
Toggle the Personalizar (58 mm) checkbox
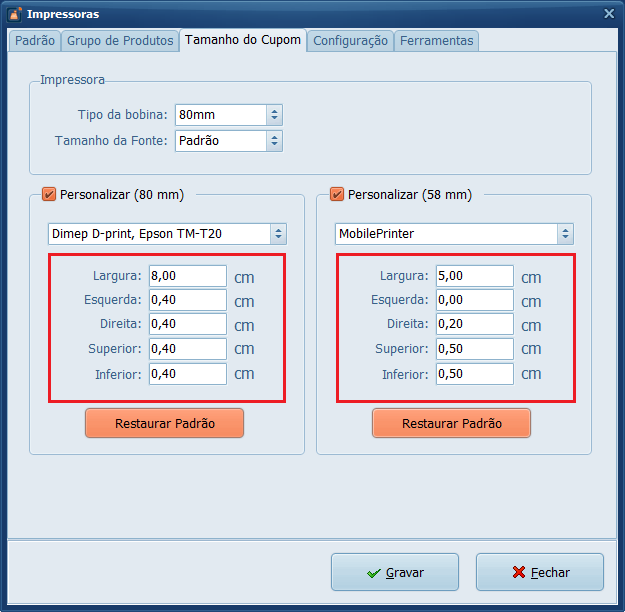[337, 195]
